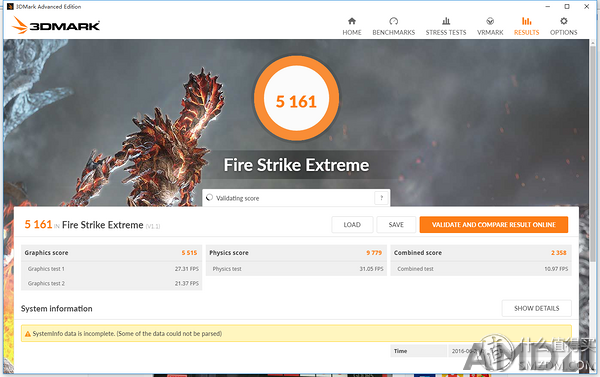Image resolution: width=600 pixels, height=377 pixels.
Task: Select the Combined test row
Action: 481,269
